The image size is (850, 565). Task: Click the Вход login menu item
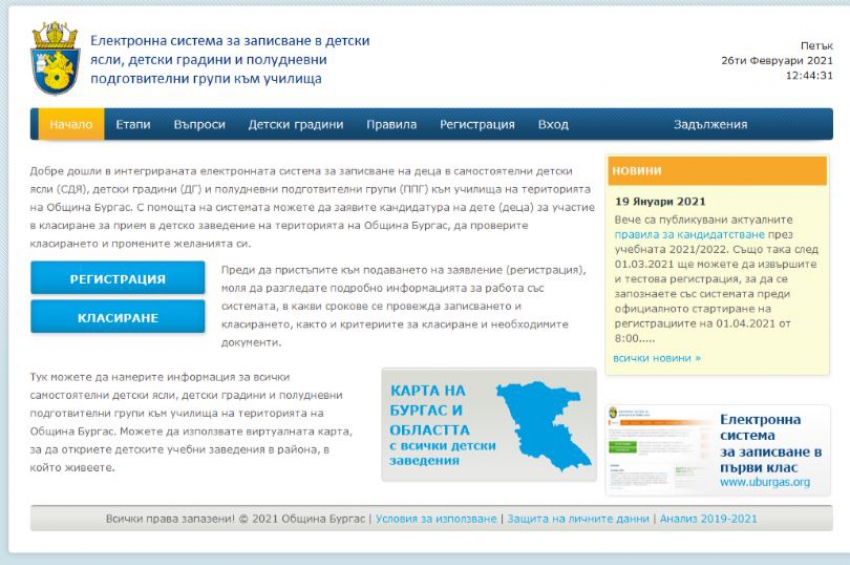pyautogui.click(x=553, y=125)
